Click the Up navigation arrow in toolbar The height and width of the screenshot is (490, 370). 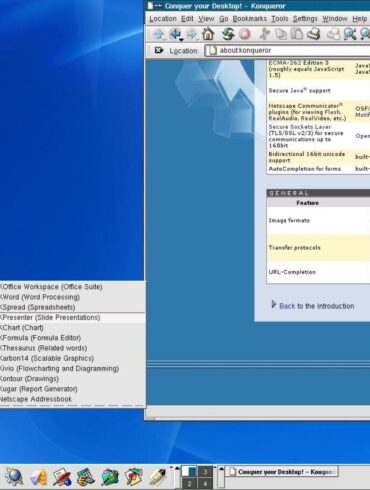click(x=159, y=34)
